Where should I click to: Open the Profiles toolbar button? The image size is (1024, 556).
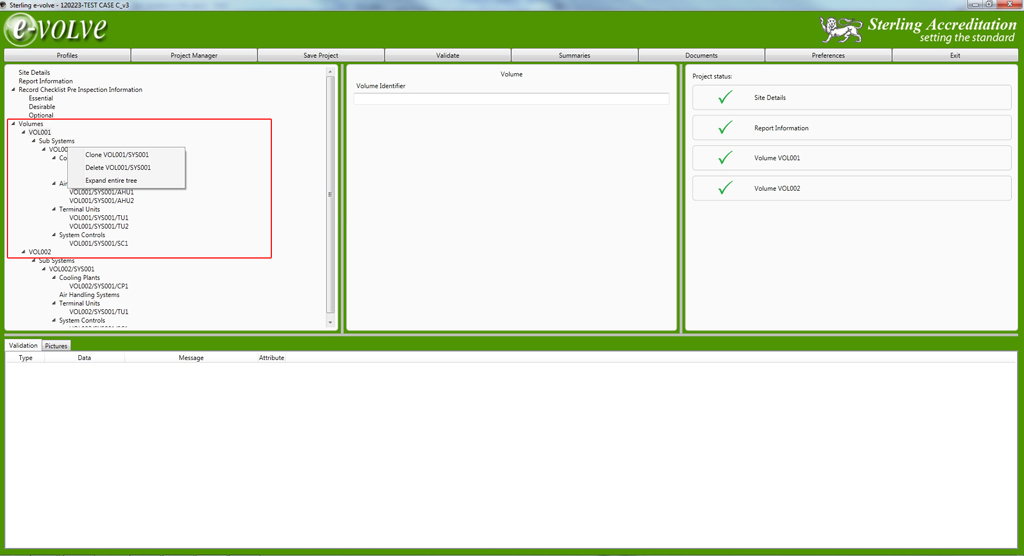point(67,56)
